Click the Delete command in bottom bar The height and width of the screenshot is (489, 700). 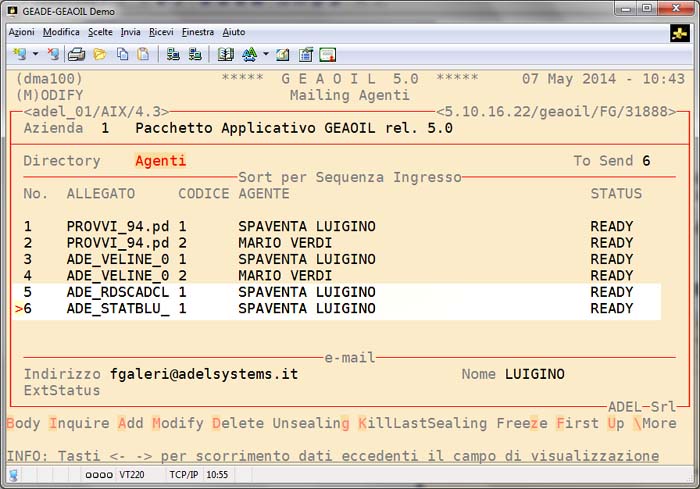(238, 423)
